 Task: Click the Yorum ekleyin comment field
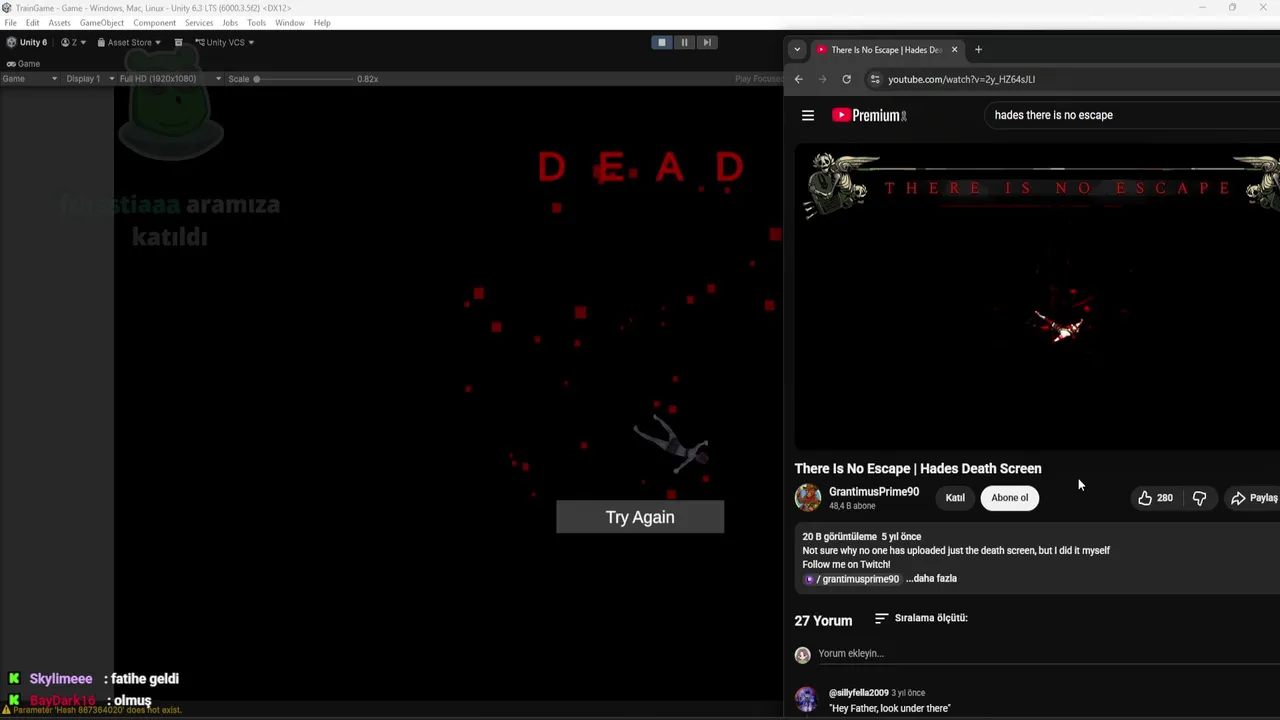click(1049, 653)
